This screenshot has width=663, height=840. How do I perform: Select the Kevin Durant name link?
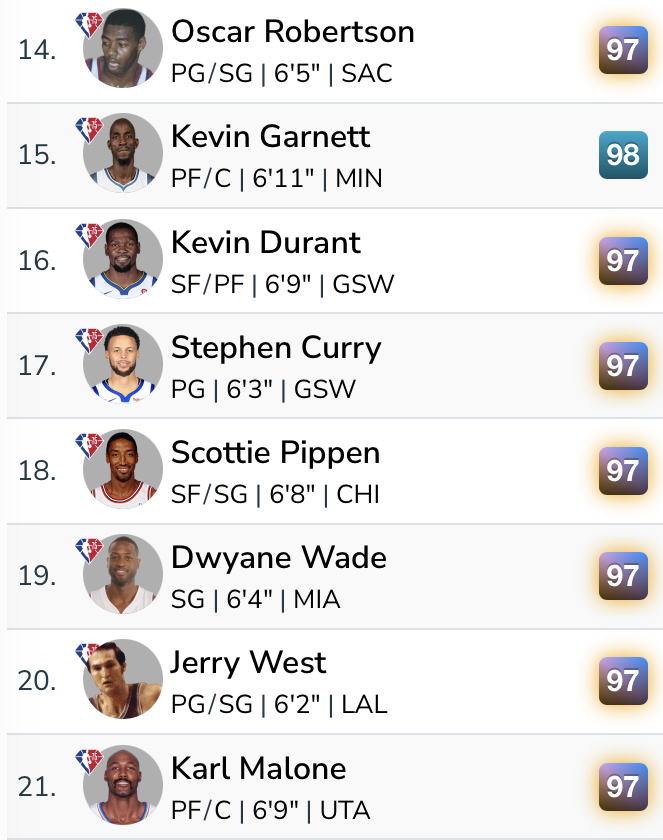point(266,242)
